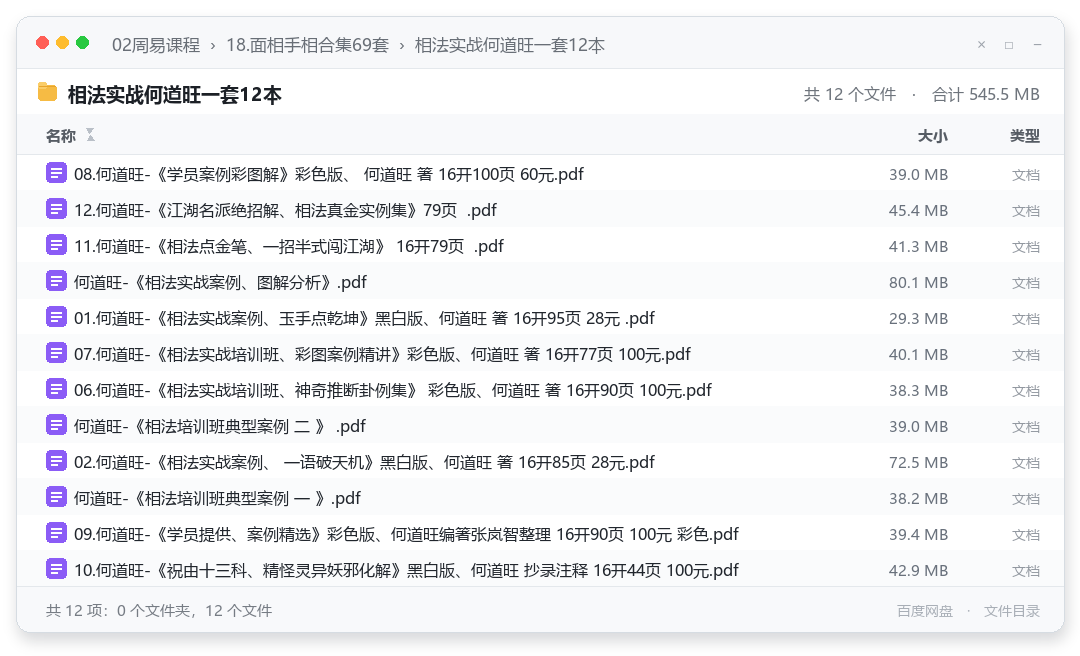
Task: Select file 何道旺-《相法培训班典型案例 一 》.pdf
Action: [x=540, y=497]
